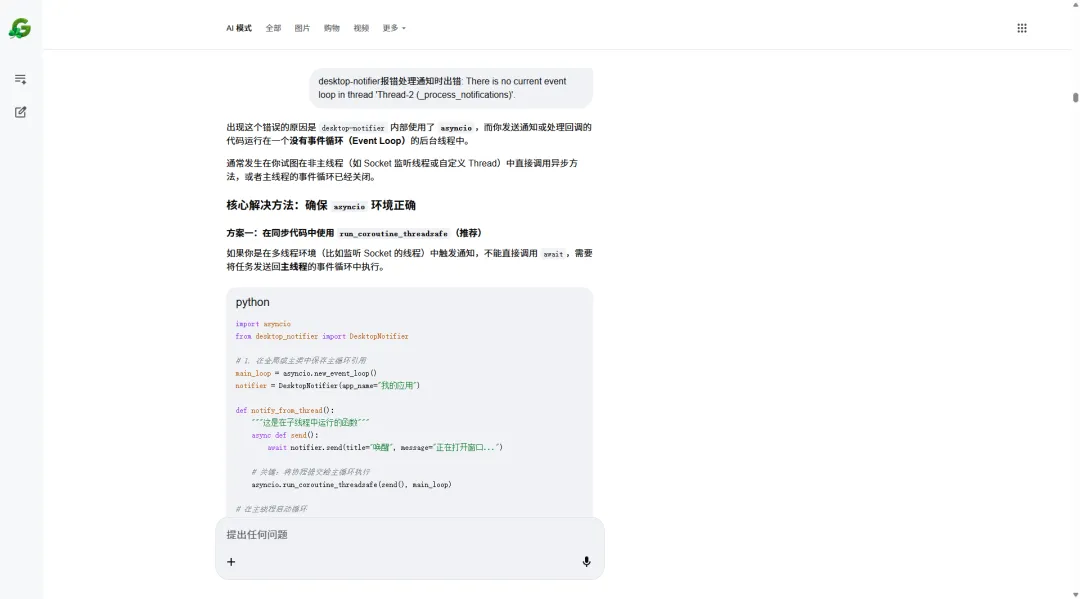The height and width of the screenshot is (599, 1080).
Task: Expand the 更多 dropdown
Action: tap(394, 28)
